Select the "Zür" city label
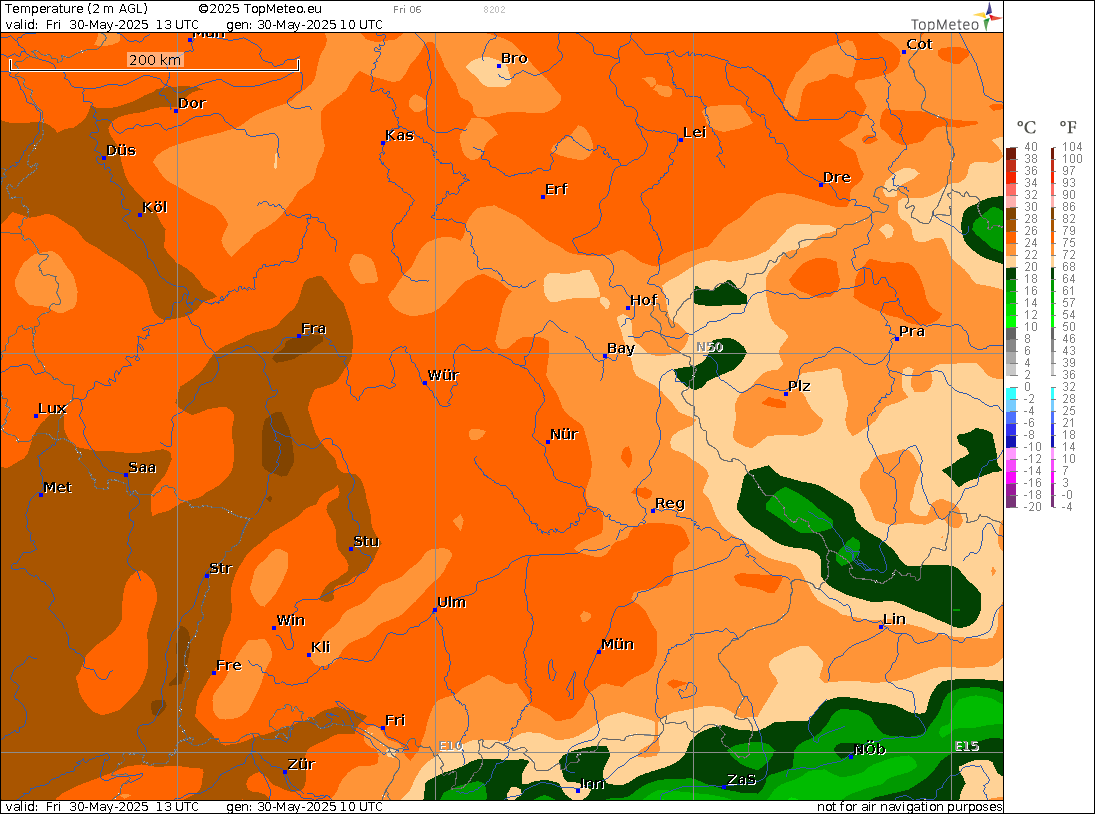This screenshot has height=814, width=1095. point(302,764)
